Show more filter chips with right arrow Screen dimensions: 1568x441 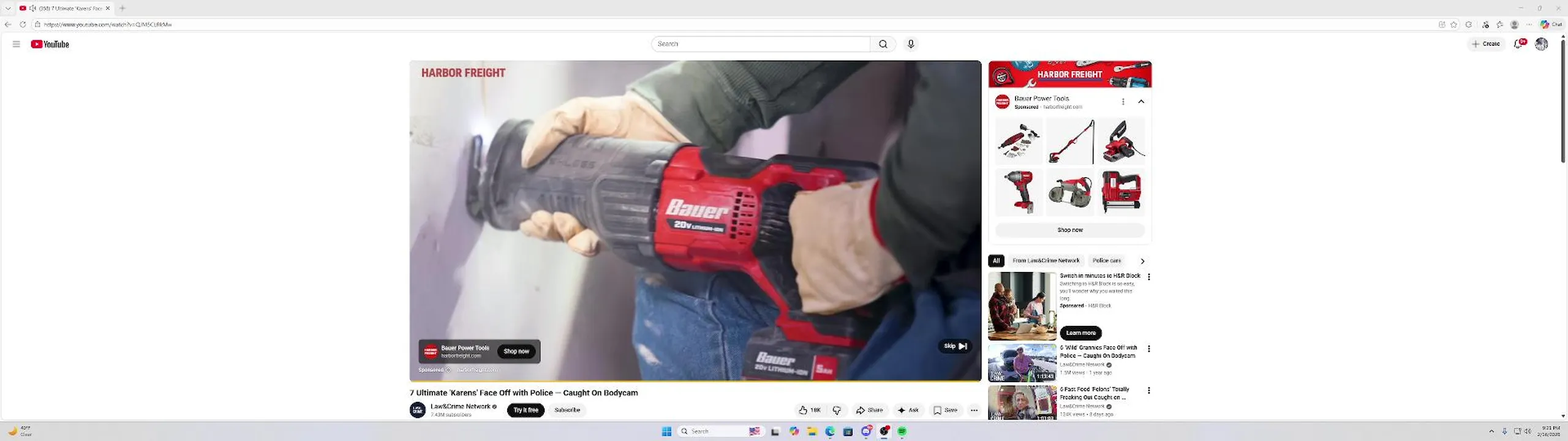coord(1142,262)
